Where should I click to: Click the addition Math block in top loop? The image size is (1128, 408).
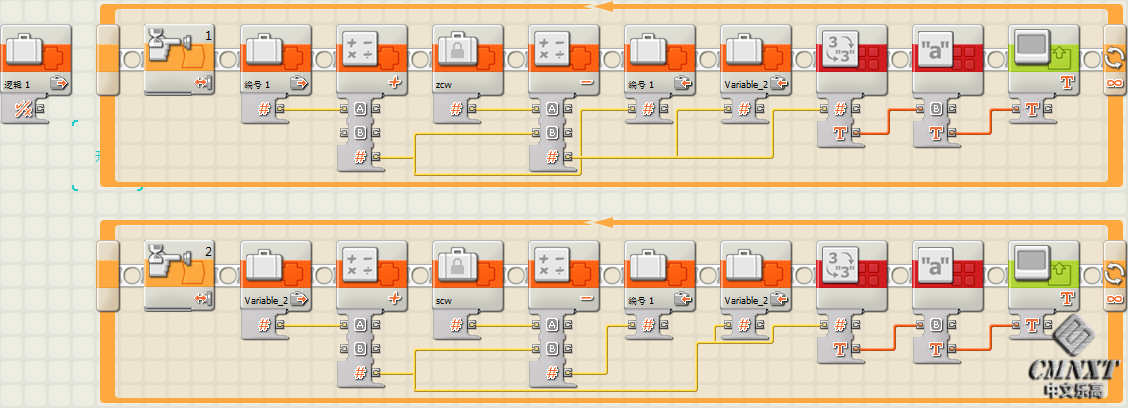click(371, 58)
